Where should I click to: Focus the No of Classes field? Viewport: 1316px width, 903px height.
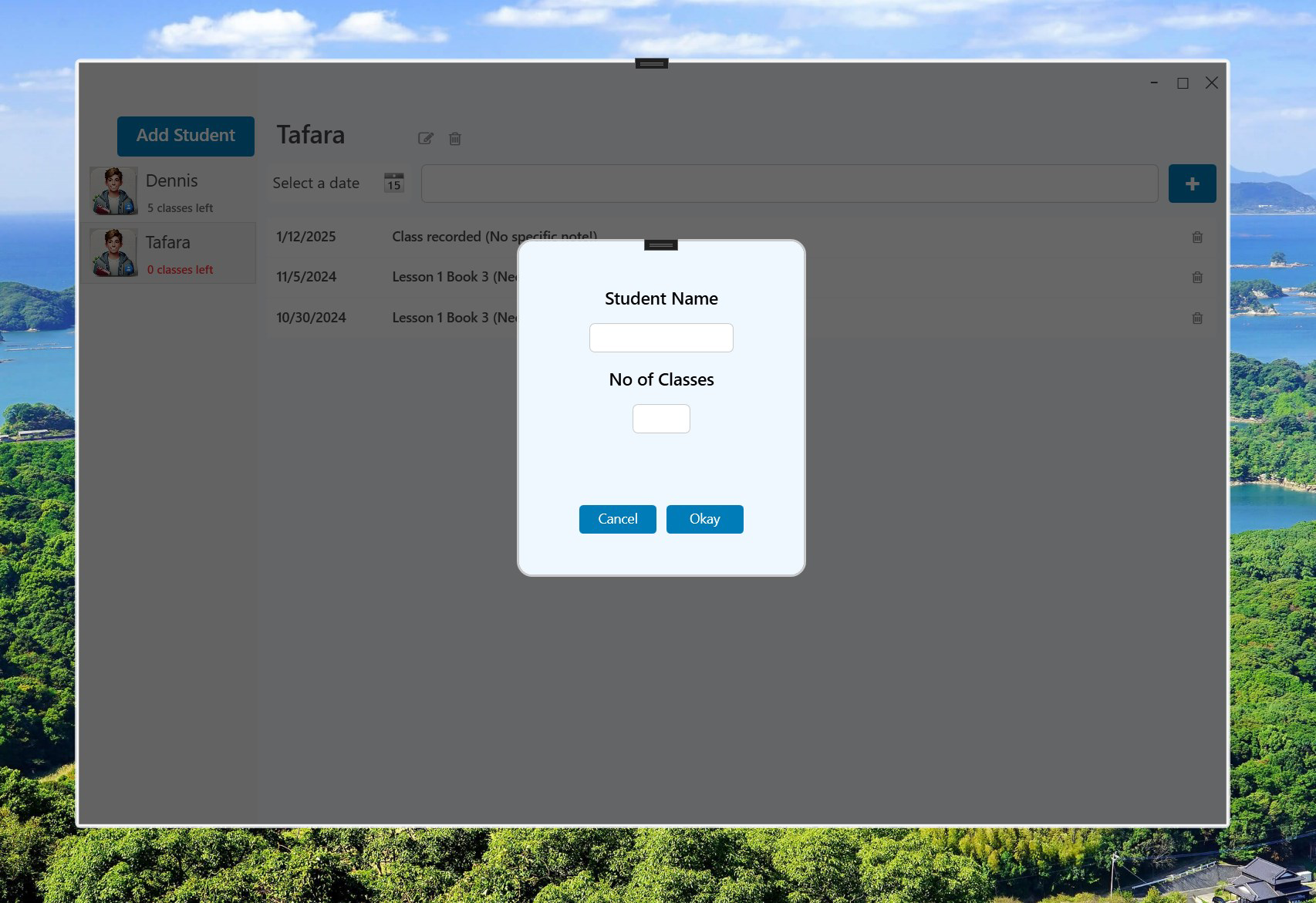click(661, 419)
